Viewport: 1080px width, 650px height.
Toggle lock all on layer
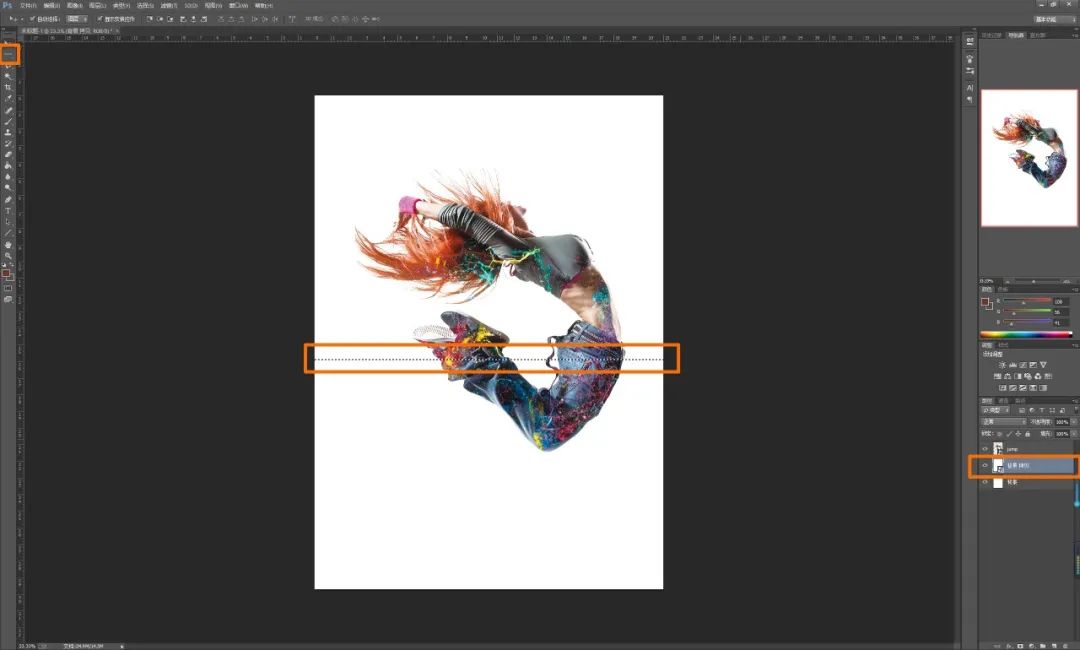[x=1028, y=434]
